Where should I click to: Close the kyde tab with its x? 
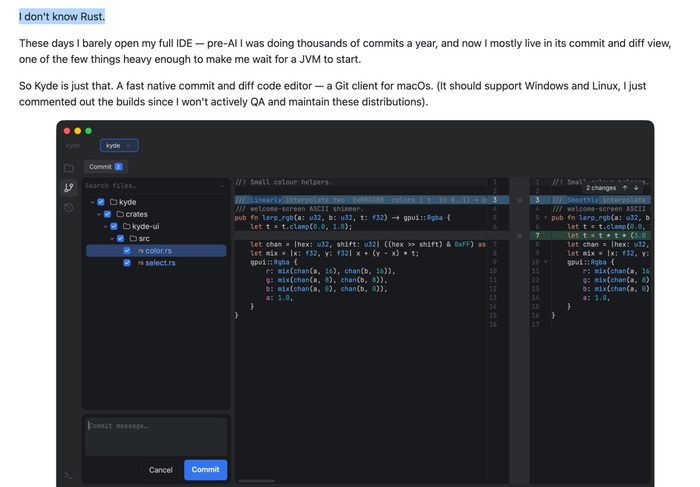tap(128, 146)
